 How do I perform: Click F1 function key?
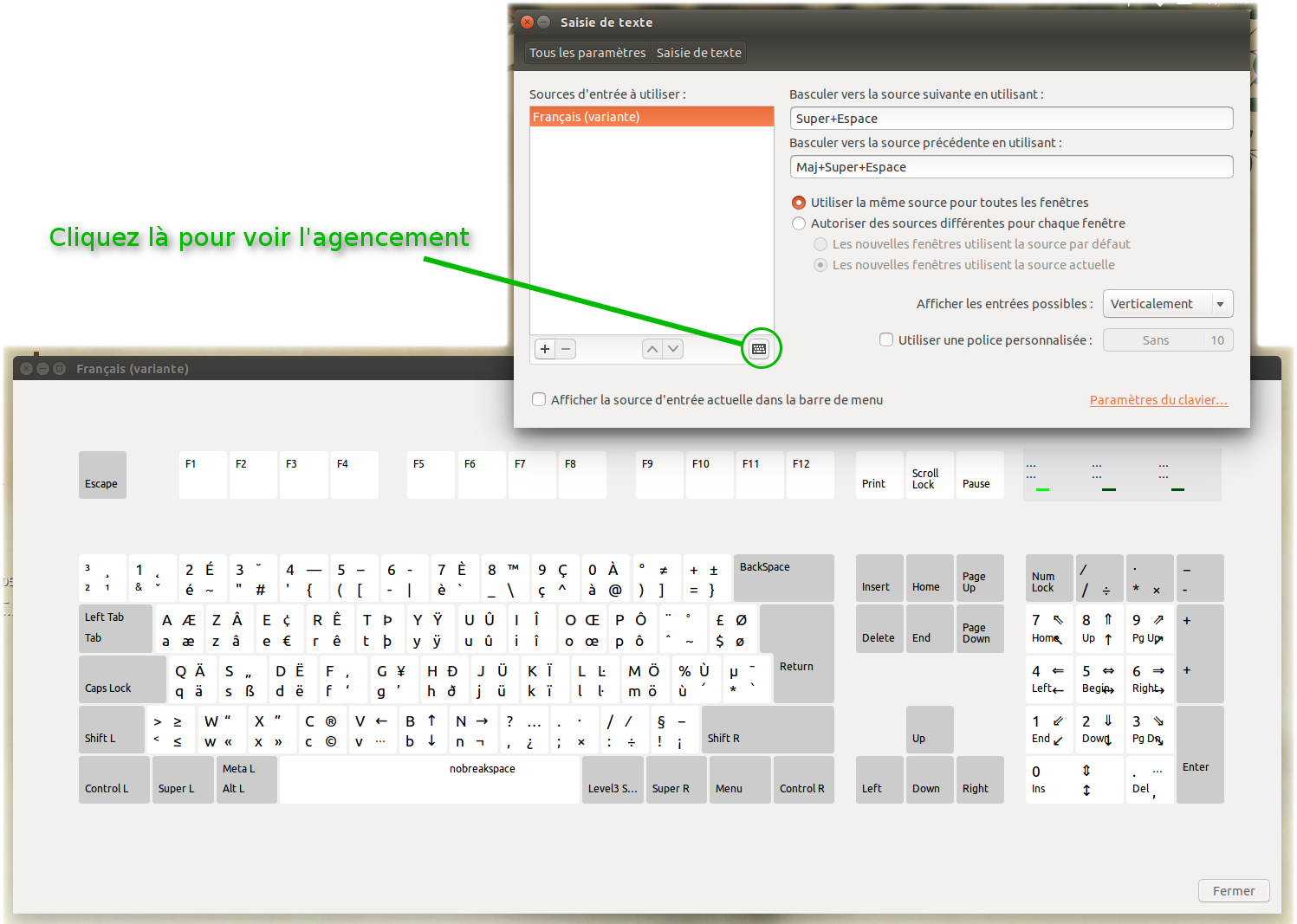pyautogui.click(x=203, y=475)
